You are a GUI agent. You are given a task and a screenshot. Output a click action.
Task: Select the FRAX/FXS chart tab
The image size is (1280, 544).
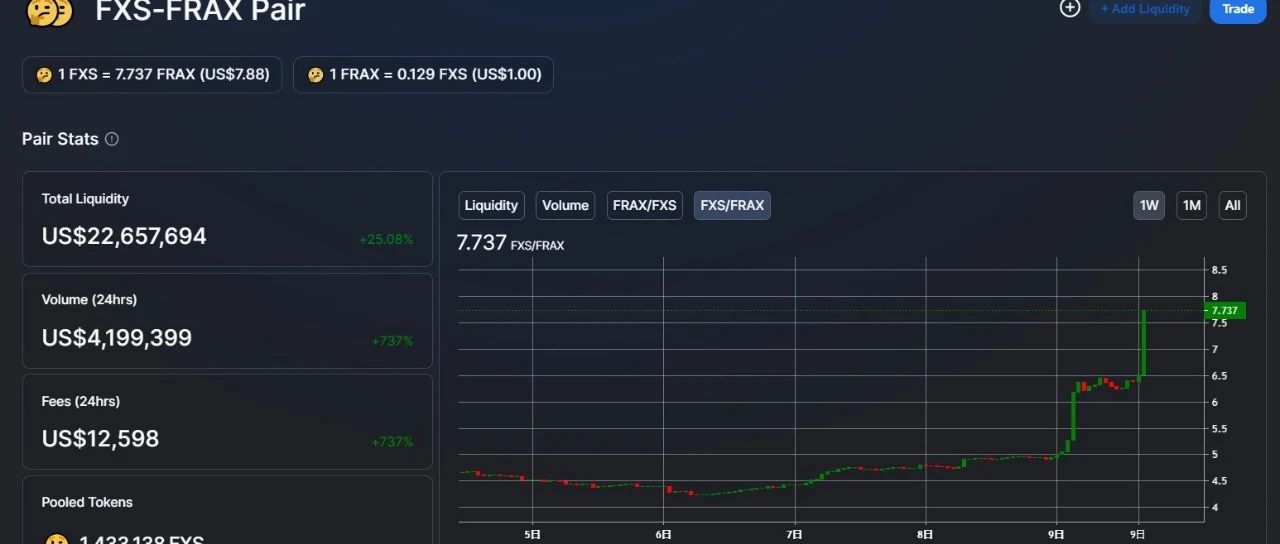coord(645,206)
